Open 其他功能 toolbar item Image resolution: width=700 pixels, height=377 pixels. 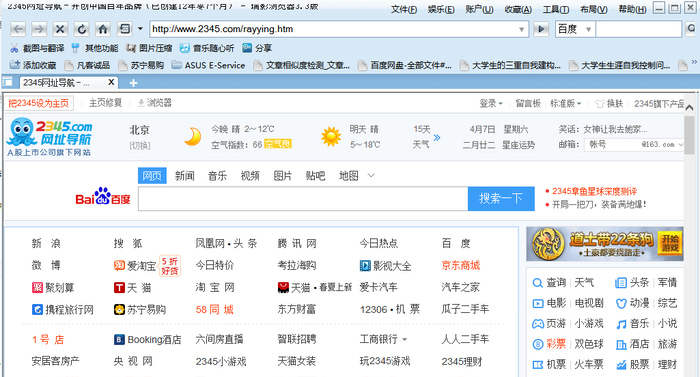tap(95, 48)
